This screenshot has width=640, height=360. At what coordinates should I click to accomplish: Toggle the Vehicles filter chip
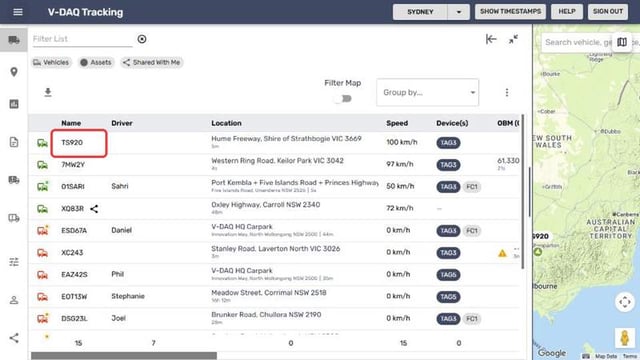tap(51, 62)
